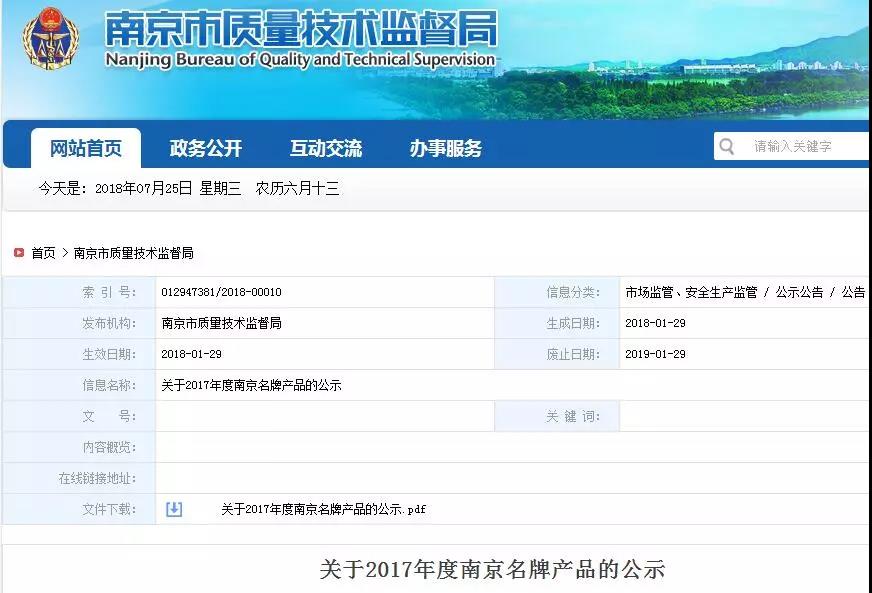This screenshot has height=593, width=872.
Task: Select the 生成日期 value 2018-01-29
Action: (655, 323)
